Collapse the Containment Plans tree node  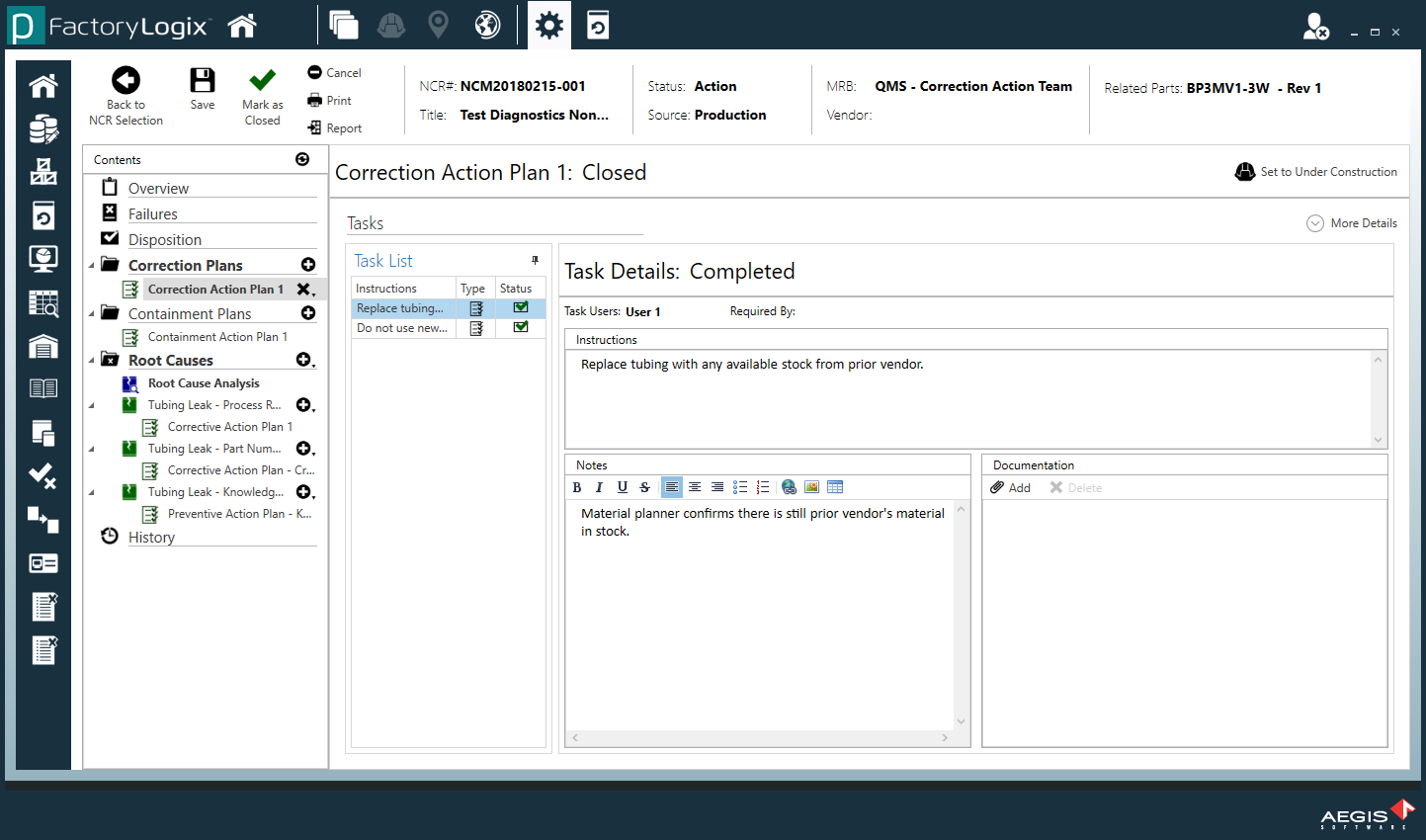point(92,314)
